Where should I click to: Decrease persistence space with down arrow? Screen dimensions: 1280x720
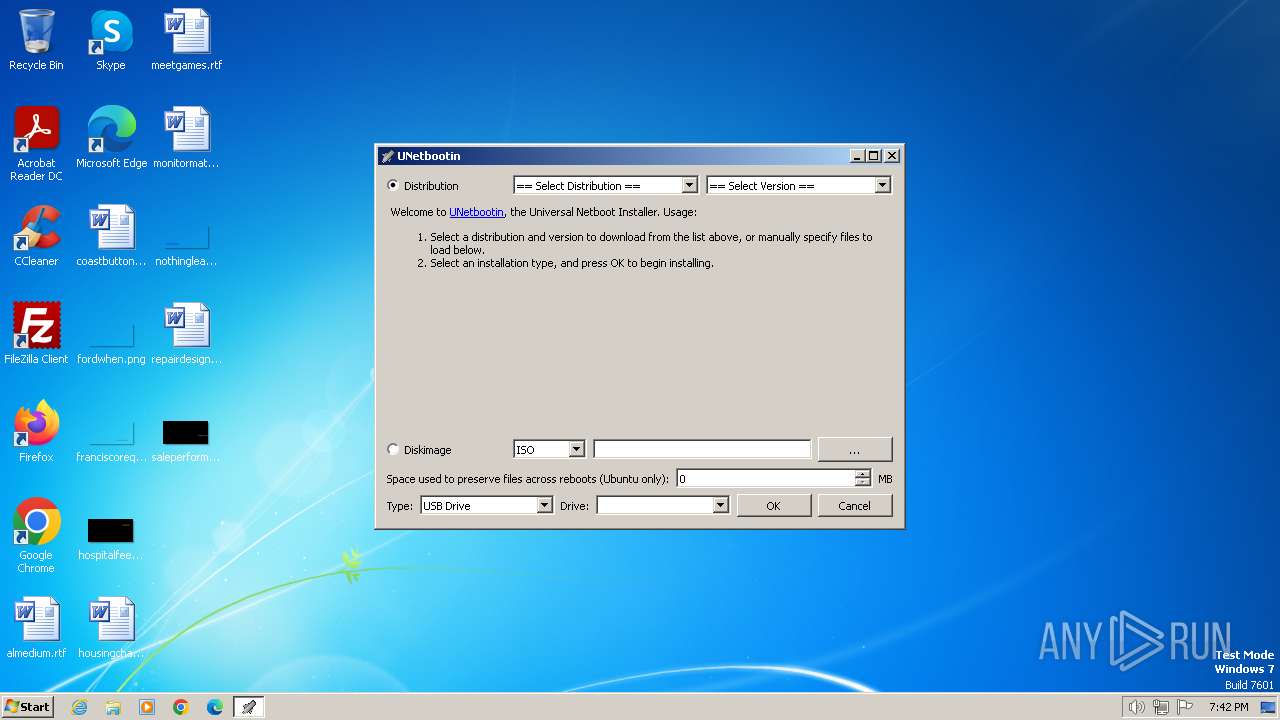tap(863, 483)
